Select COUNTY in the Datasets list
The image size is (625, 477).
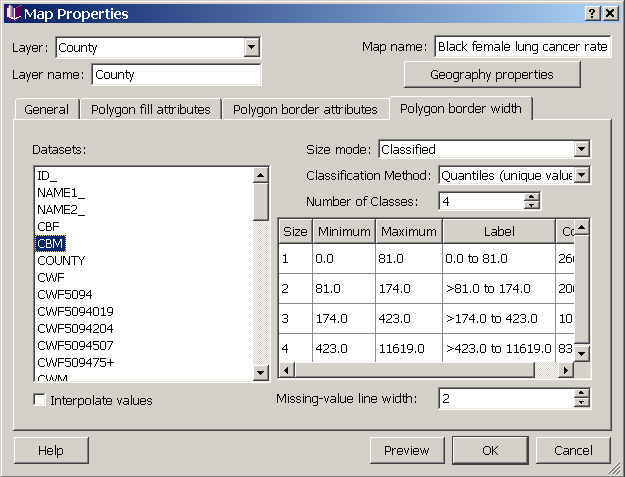coord(61,260)
